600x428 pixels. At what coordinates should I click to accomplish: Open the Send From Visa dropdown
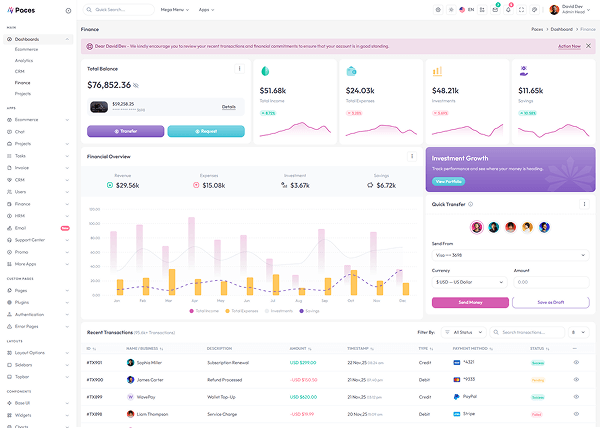click(x=511, y=255)
